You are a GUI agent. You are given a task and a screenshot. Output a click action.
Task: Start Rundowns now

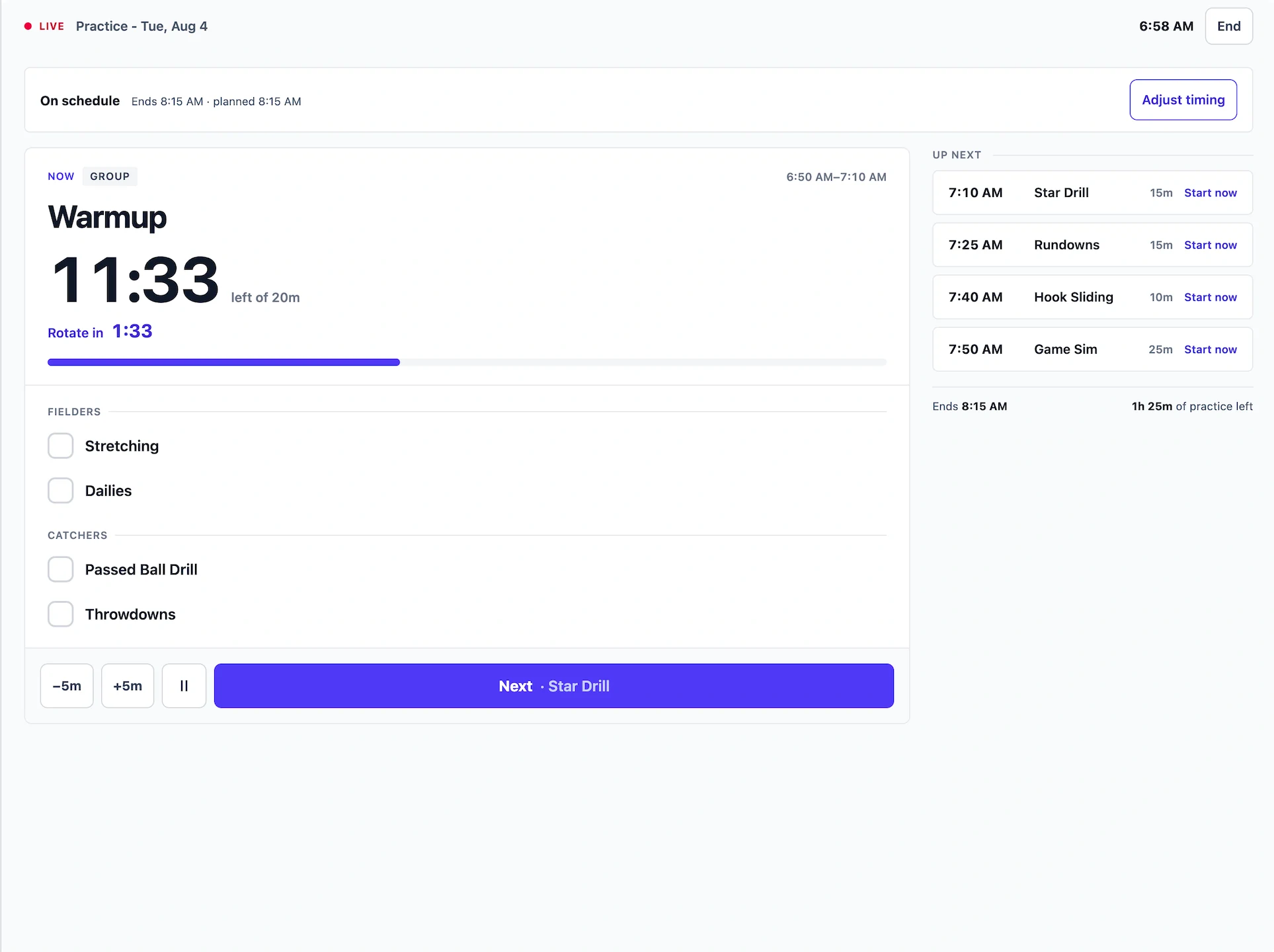click(x=1210, y=245)
